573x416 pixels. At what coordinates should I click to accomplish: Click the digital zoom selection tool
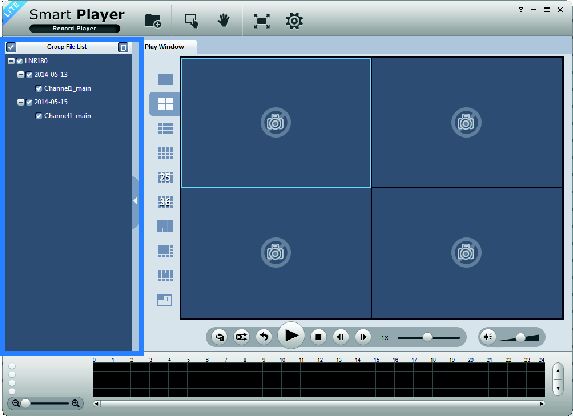click(191, 21)
